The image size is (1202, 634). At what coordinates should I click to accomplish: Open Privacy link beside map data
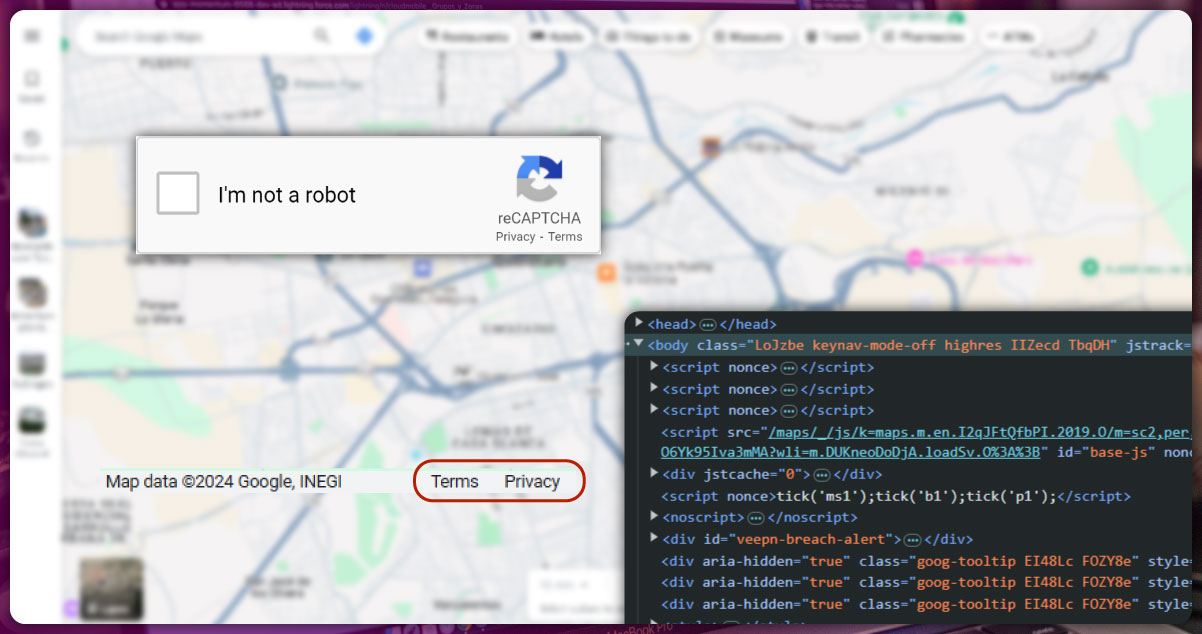532,481
